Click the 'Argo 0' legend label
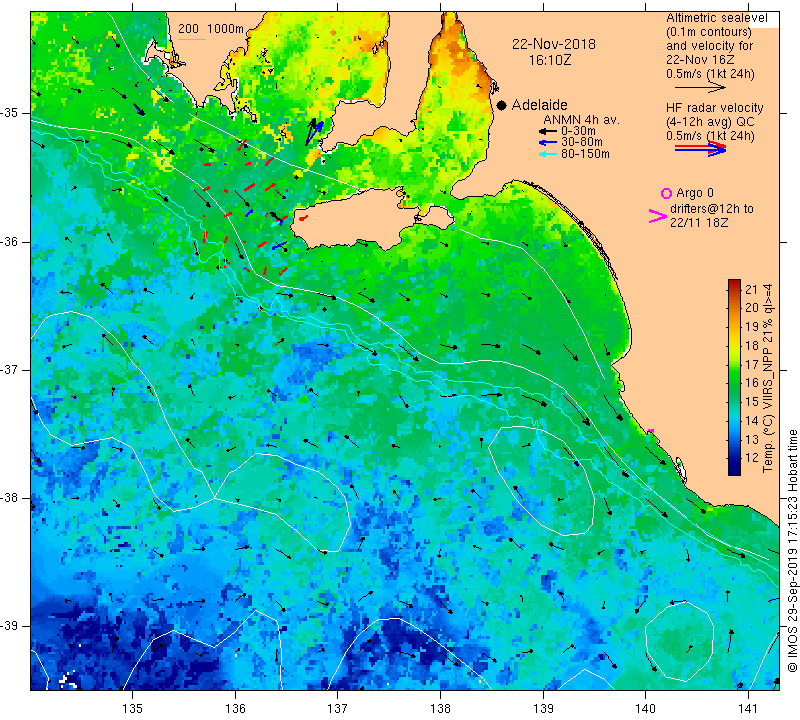Screen dimensions: 800x720 click(694, 193)
